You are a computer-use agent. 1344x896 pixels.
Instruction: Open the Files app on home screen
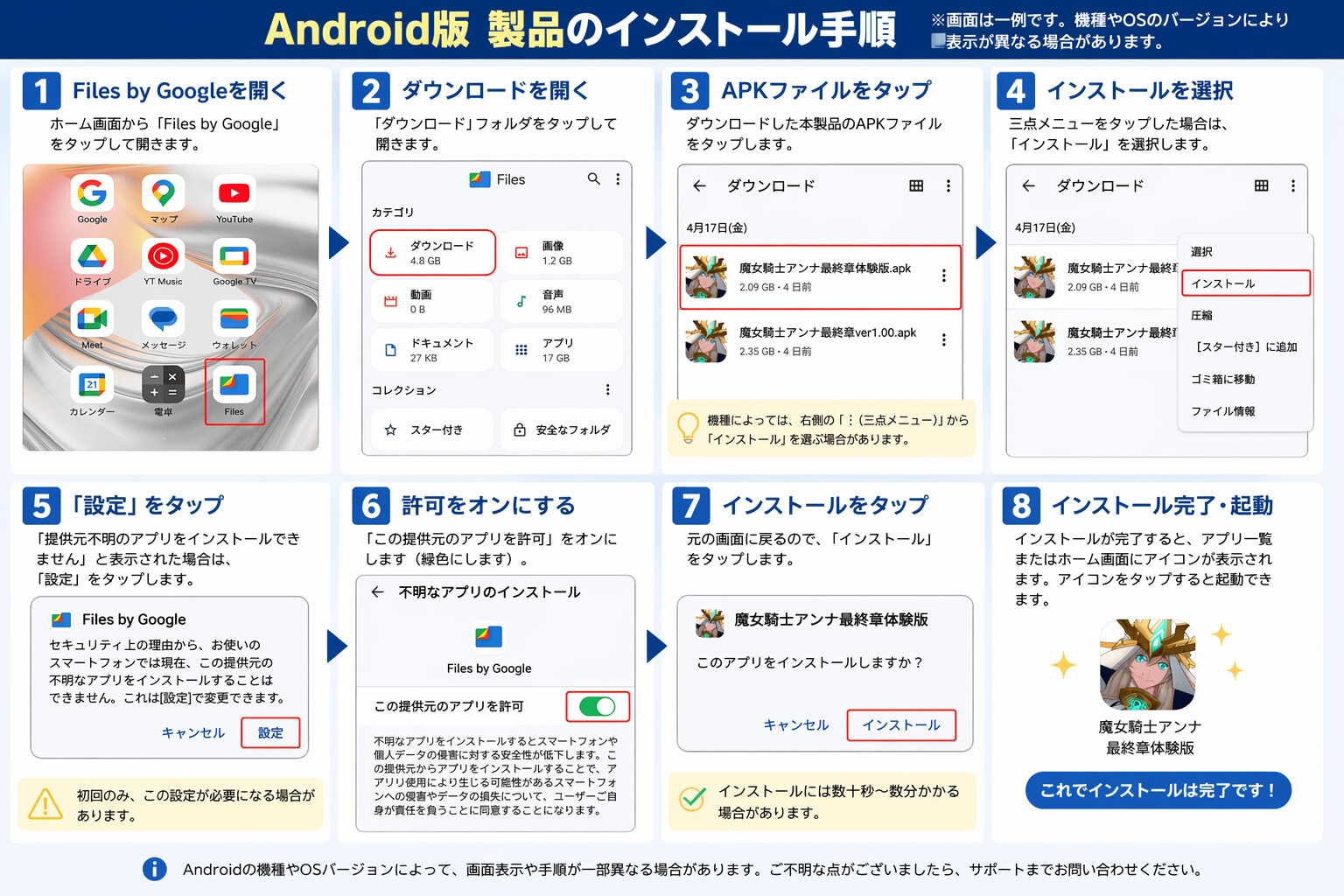click(x=234, y=385)
